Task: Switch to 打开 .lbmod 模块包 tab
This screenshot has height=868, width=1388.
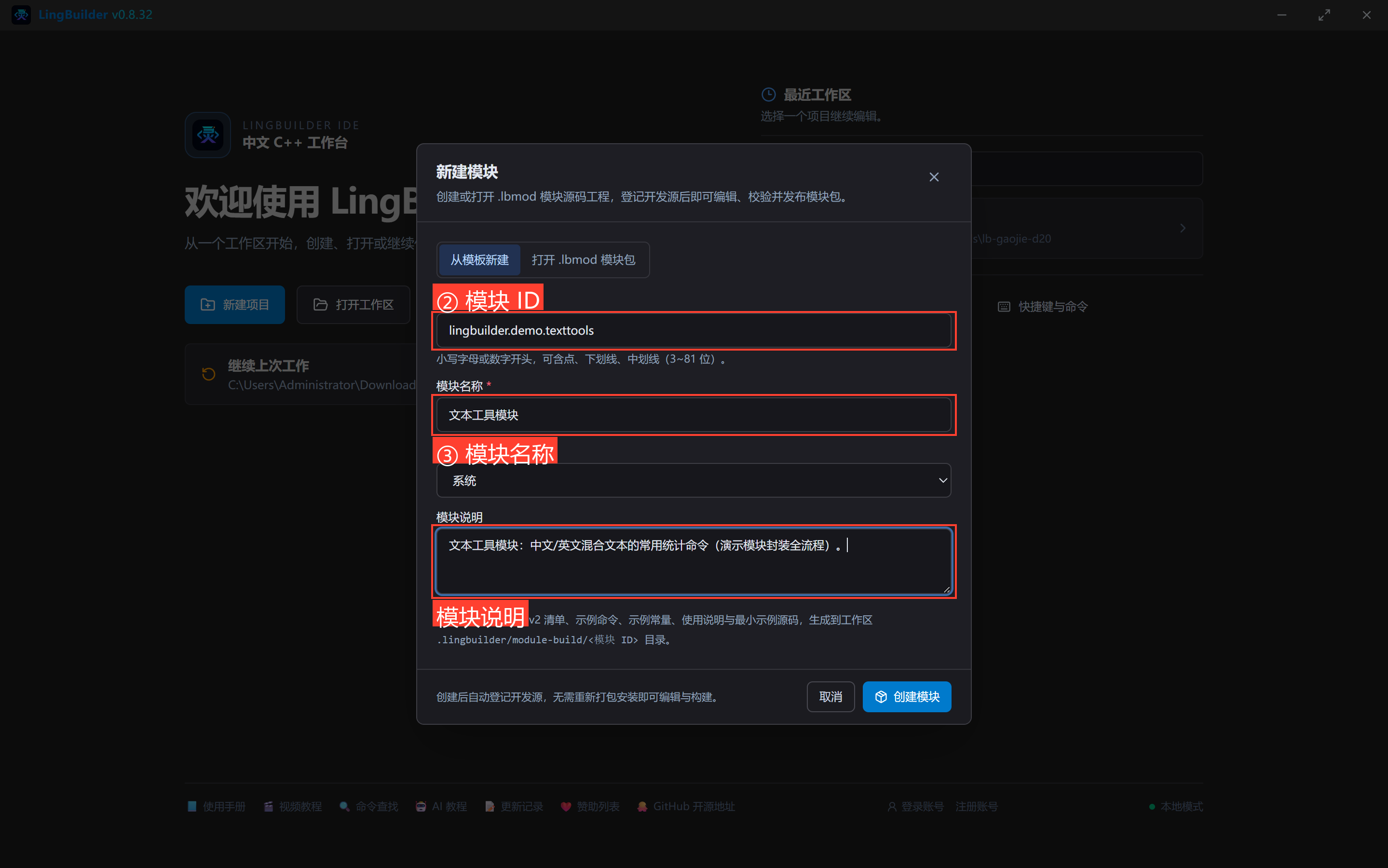Action: [583, 259]
